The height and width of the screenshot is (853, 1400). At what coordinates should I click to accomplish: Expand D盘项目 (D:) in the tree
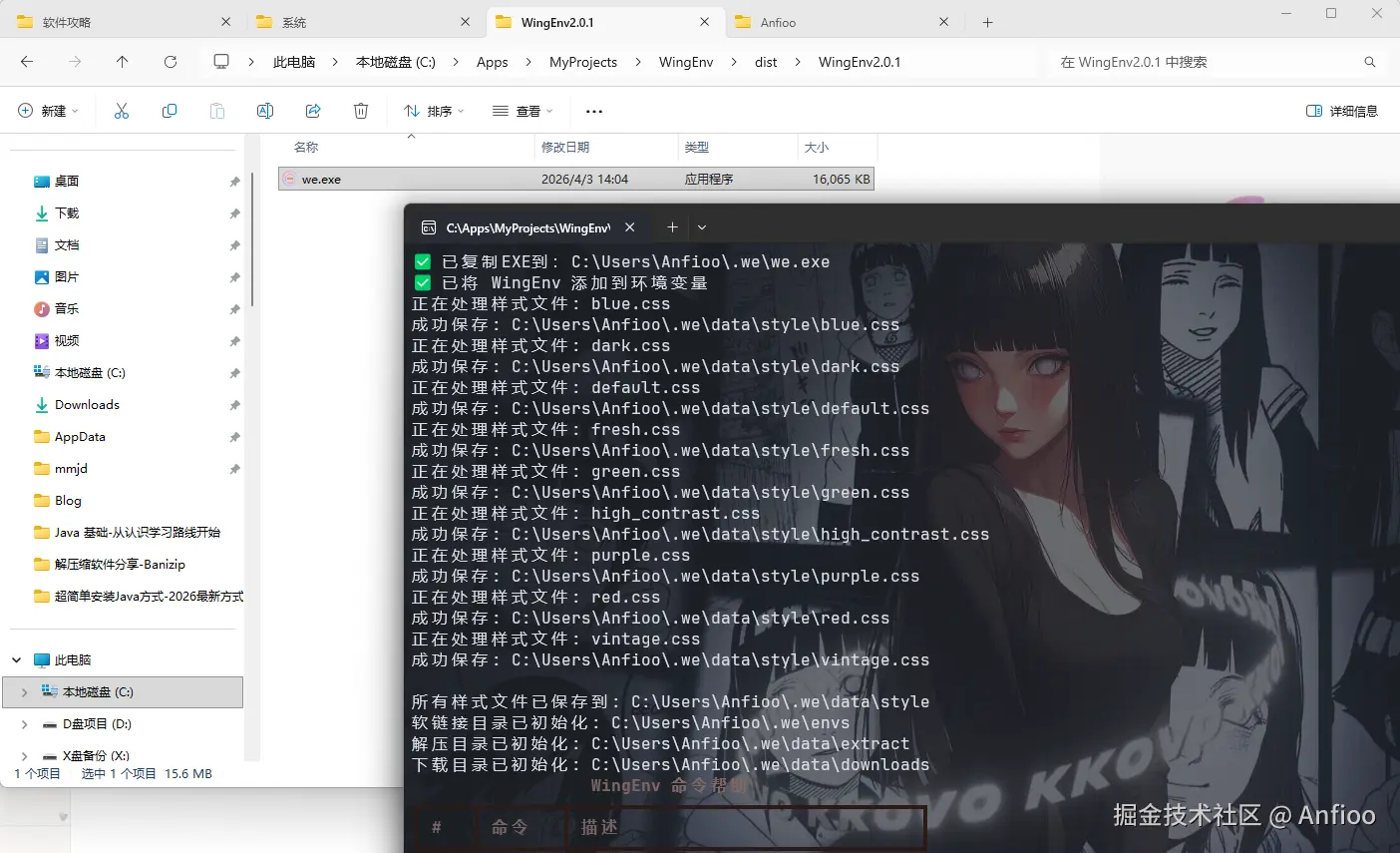25,724
